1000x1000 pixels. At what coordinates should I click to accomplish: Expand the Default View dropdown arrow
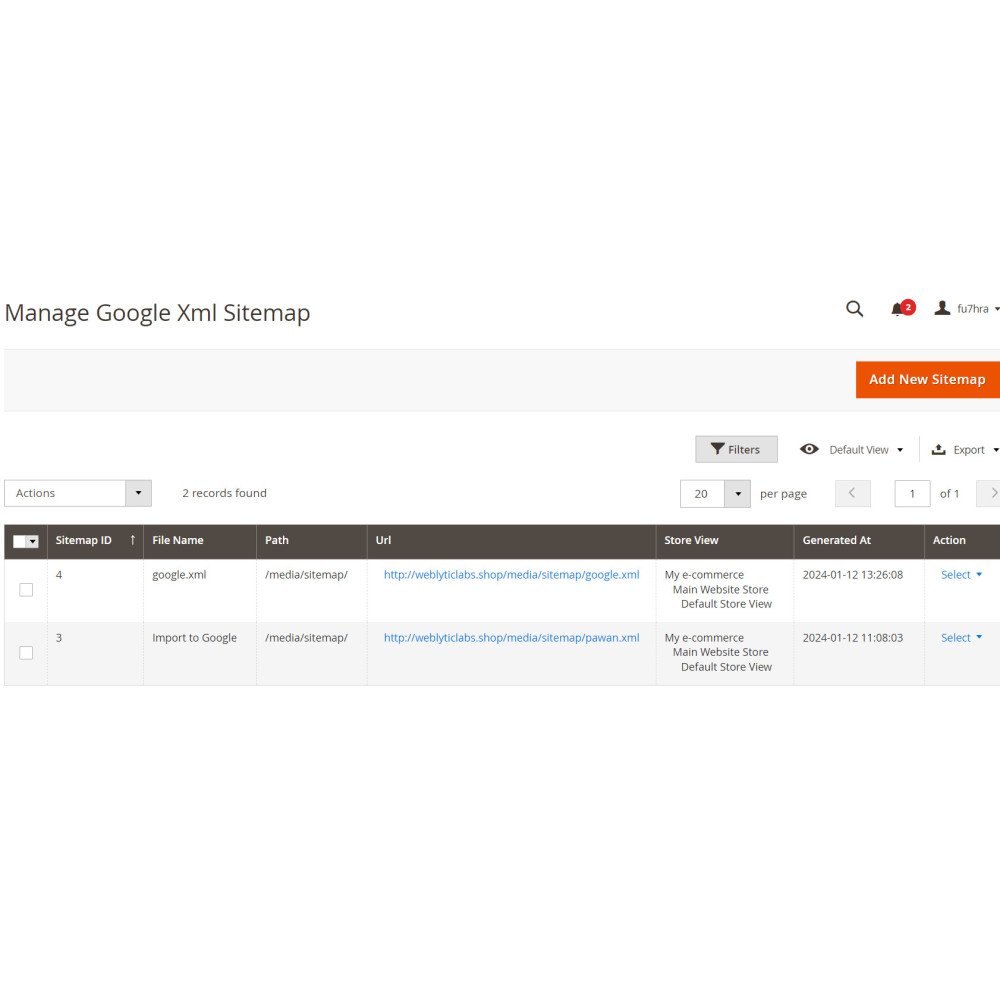(900, 450)
